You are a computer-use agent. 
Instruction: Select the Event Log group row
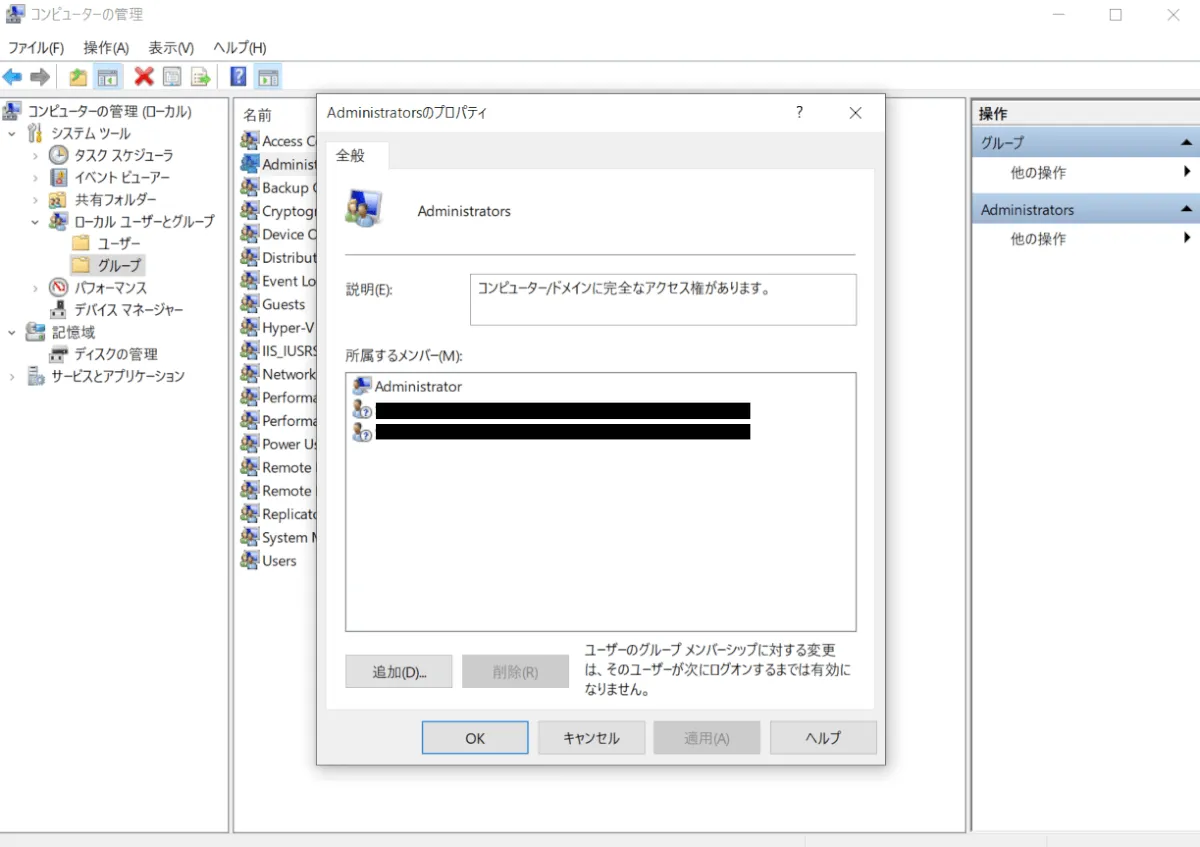coord(278,281)
